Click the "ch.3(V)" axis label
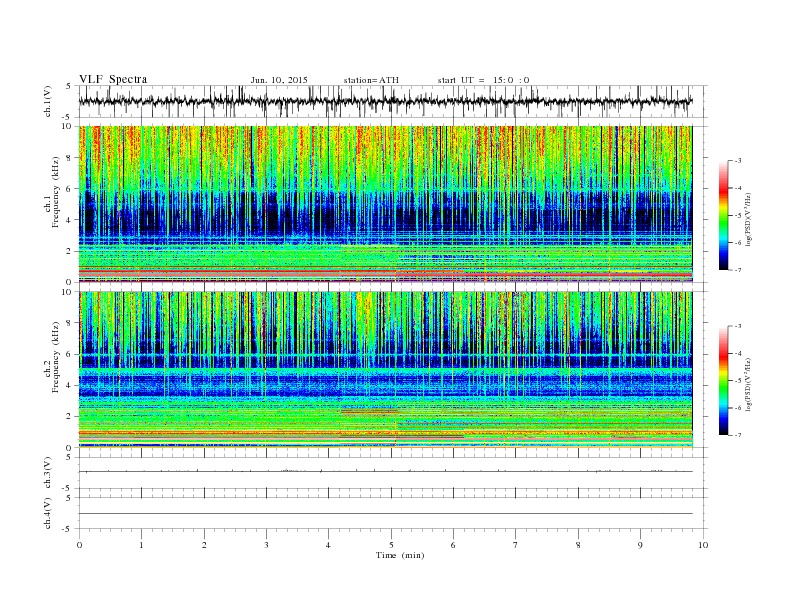 click(x=47, y=473)
